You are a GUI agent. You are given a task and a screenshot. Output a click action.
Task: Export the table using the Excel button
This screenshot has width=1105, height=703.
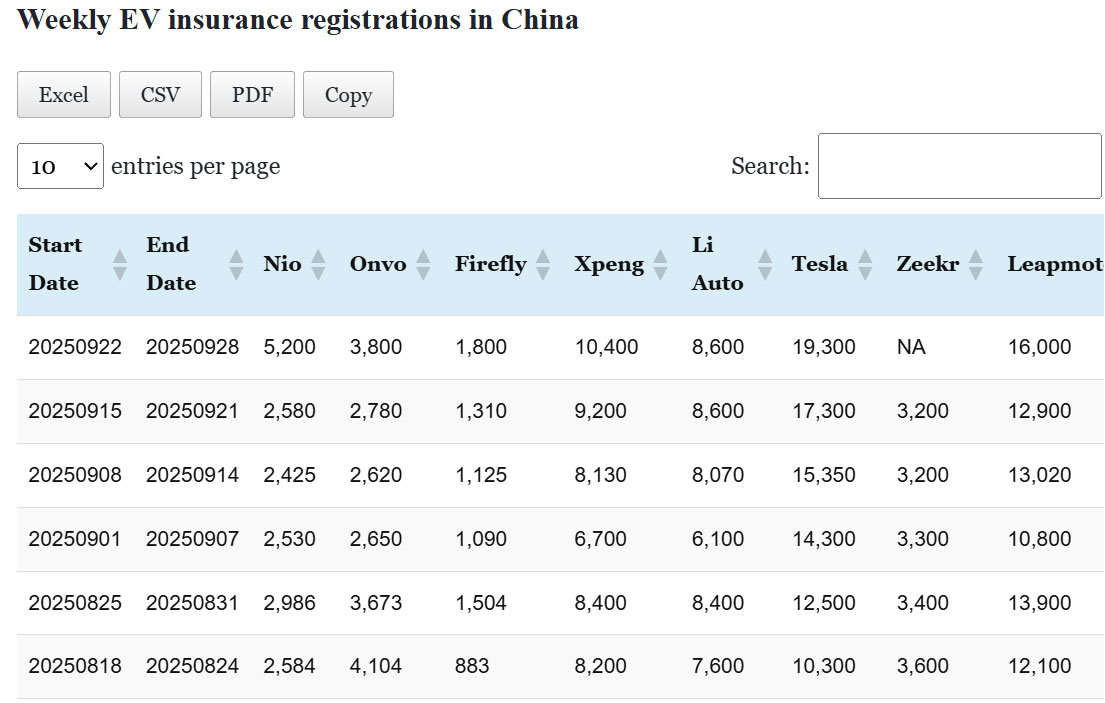coord(64,95)
